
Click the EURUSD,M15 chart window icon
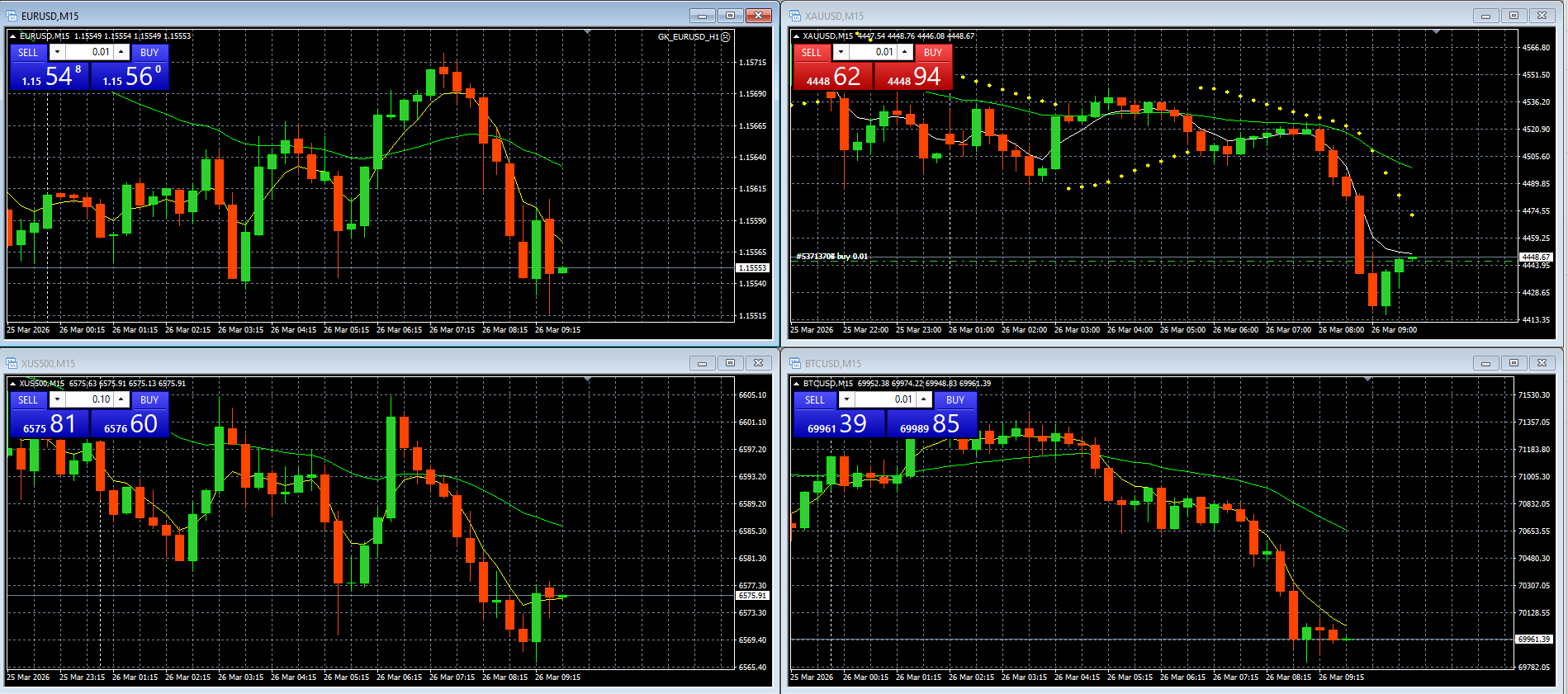[x=12, y=16]
